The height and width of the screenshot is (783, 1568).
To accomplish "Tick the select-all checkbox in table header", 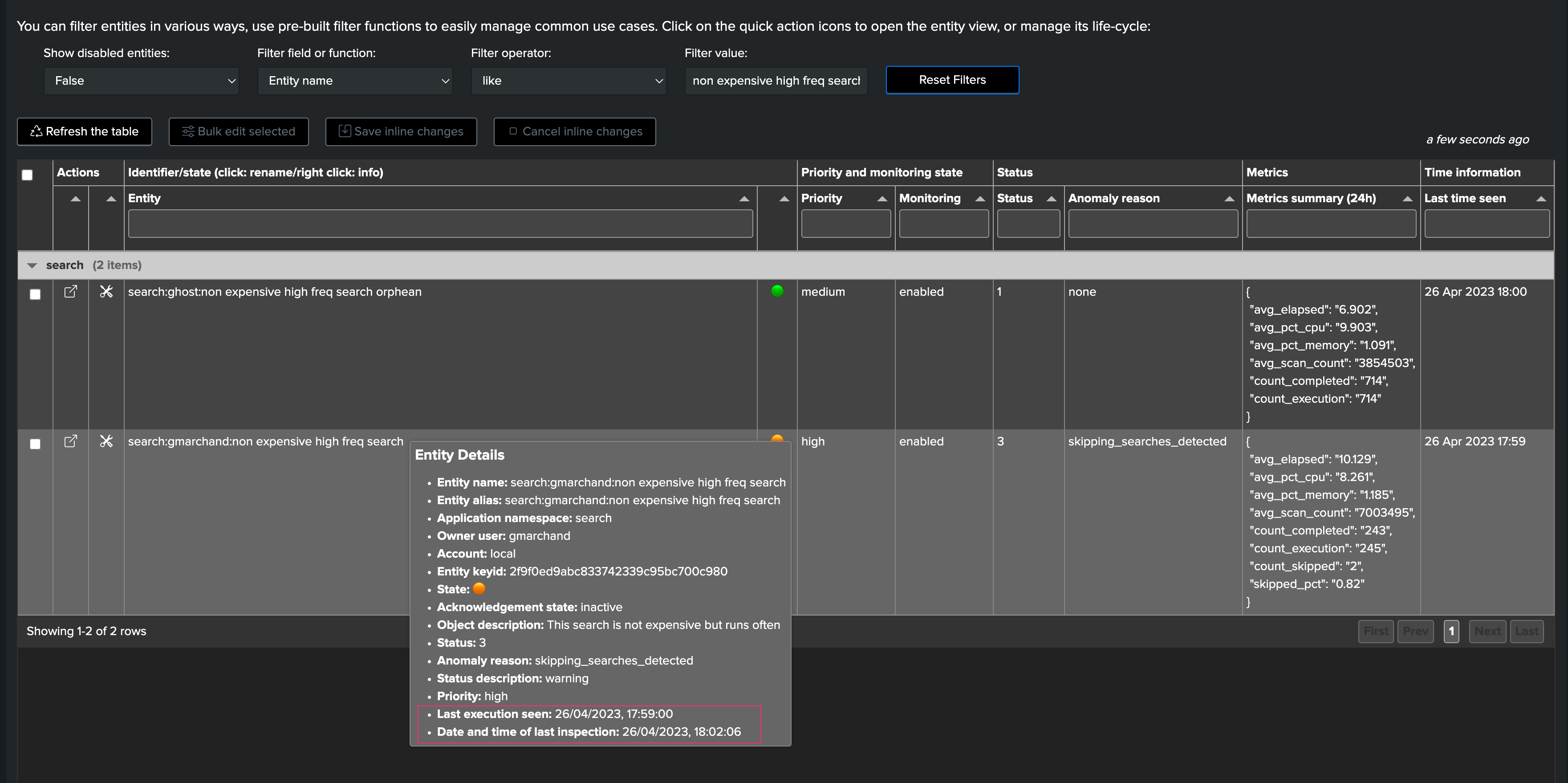I will tap(28, 175).
